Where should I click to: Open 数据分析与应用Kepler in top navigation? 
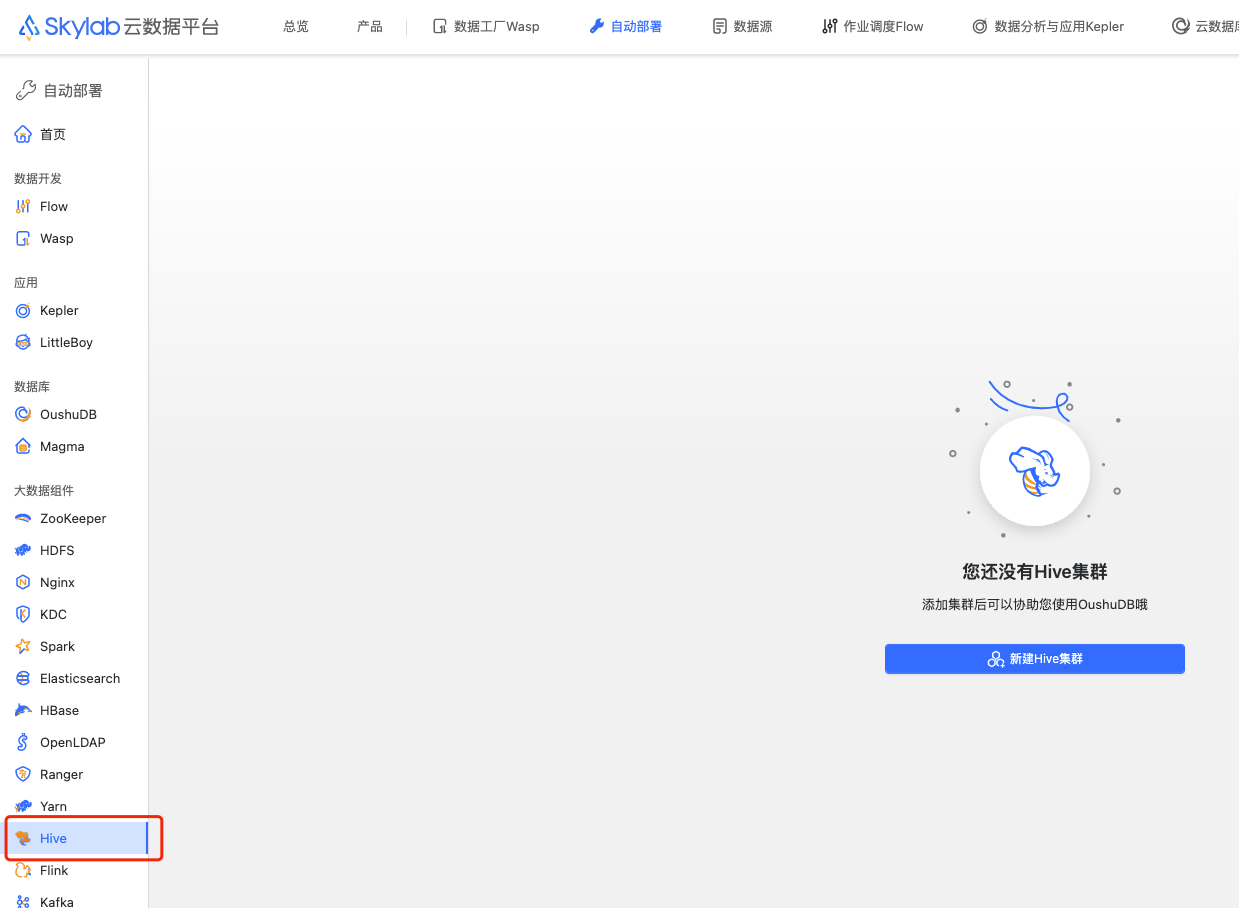pos(1048,27)
